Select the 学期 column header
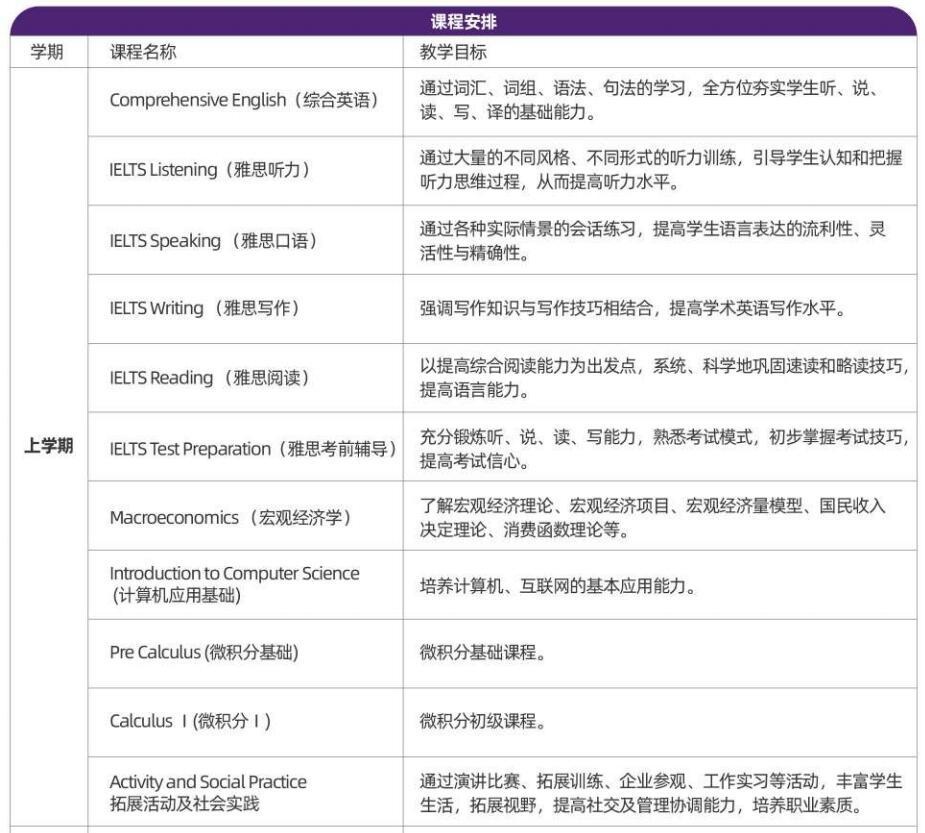 (47, 53)
